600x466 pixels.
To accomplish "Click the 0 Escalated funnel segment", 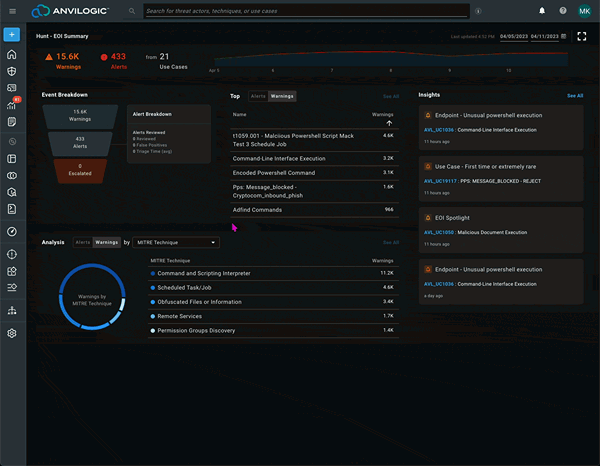I will [80, 170].
